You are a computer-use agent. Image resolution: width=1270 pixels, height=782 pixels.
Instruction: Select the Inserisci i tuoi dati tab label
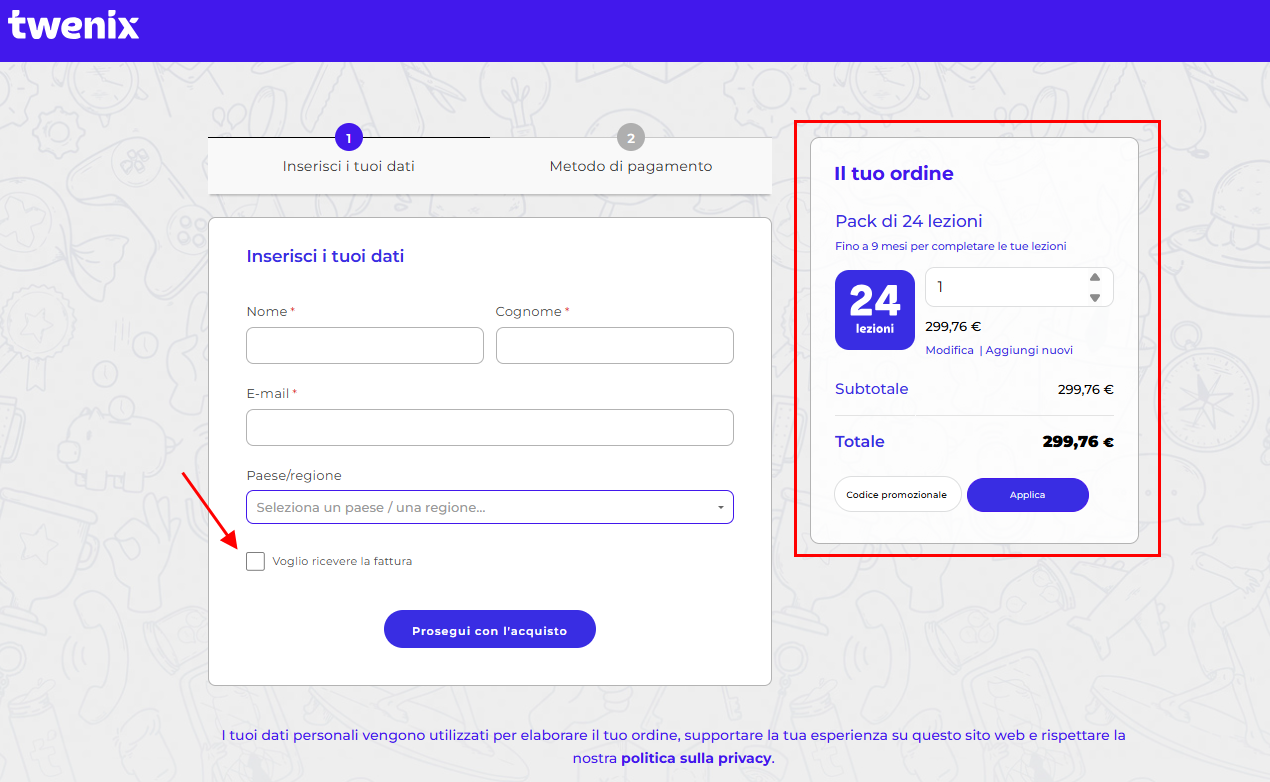click(x=348, y=166)
